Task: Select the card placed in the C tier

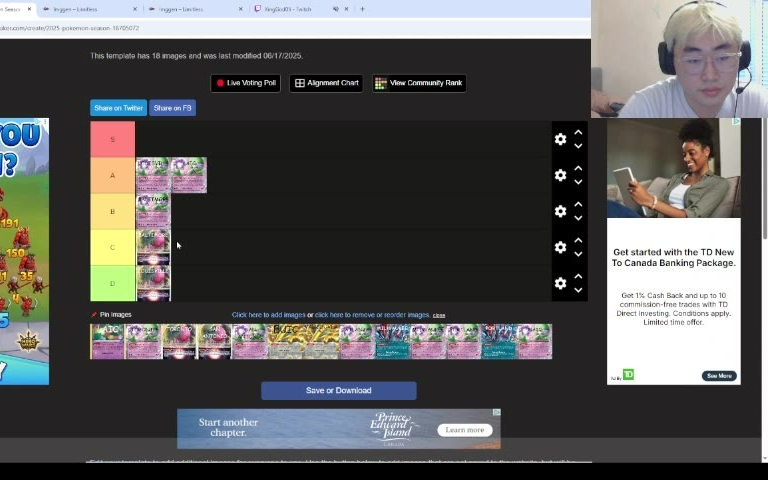Action: pos(153,247)
